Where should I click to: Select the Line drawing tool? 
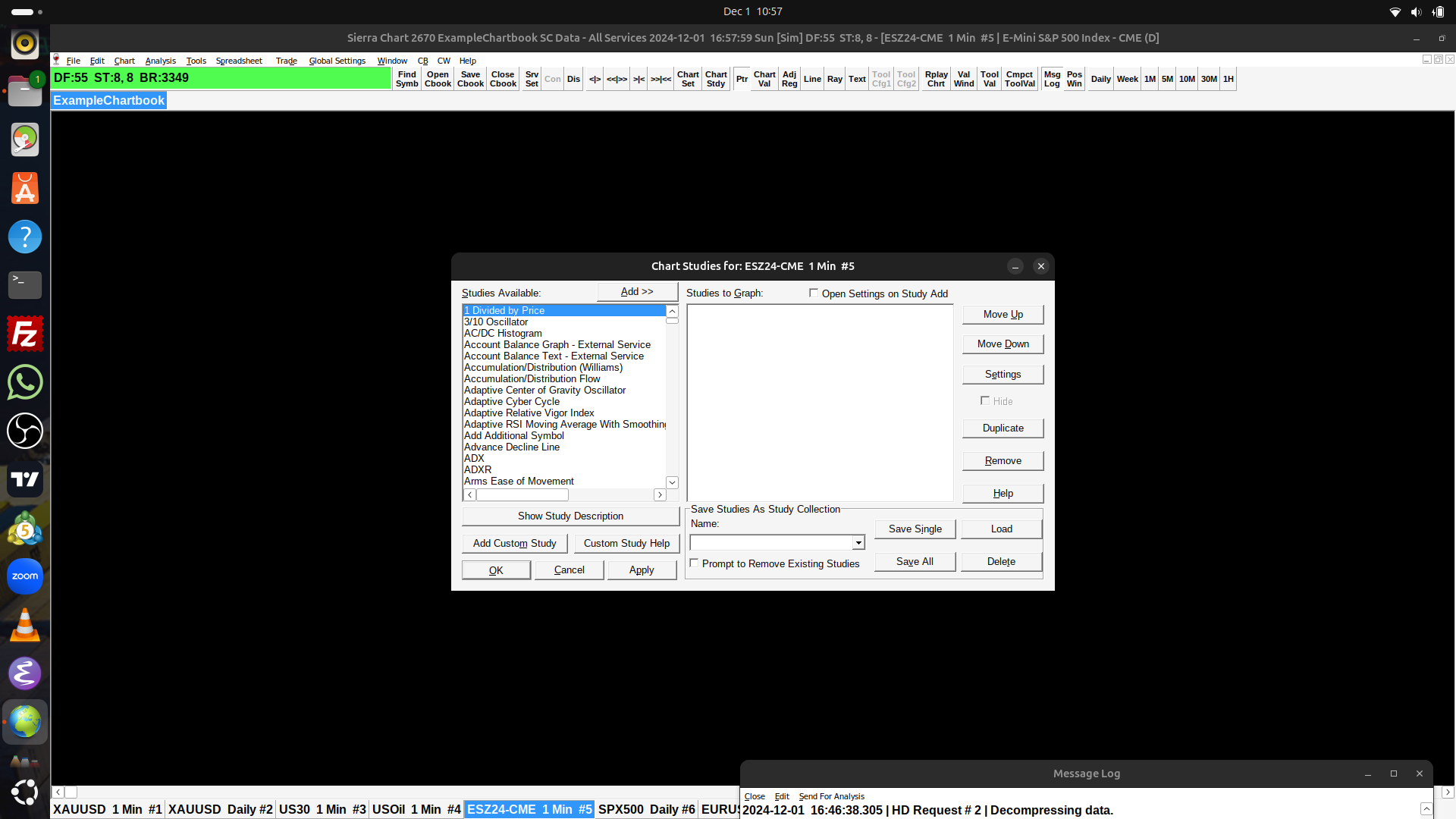(x=812, y=79)
